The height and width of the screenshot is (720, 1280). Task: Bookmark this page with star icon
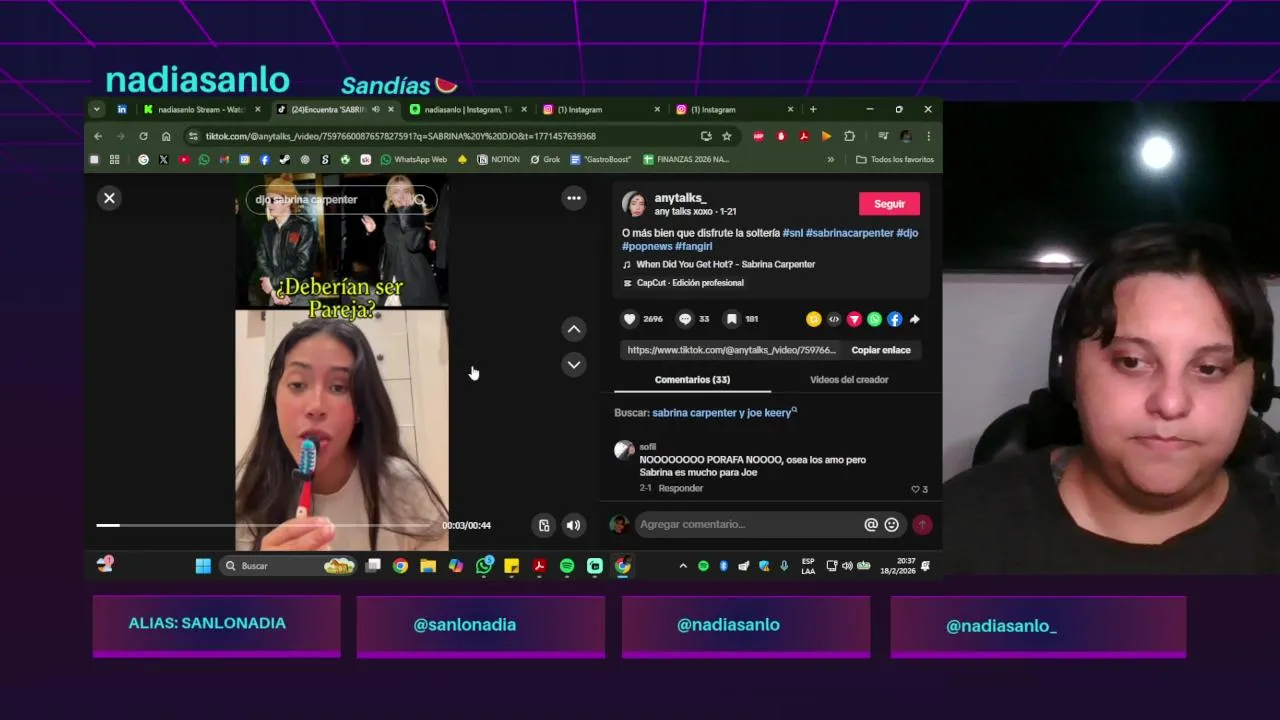[x=727, y=136]
